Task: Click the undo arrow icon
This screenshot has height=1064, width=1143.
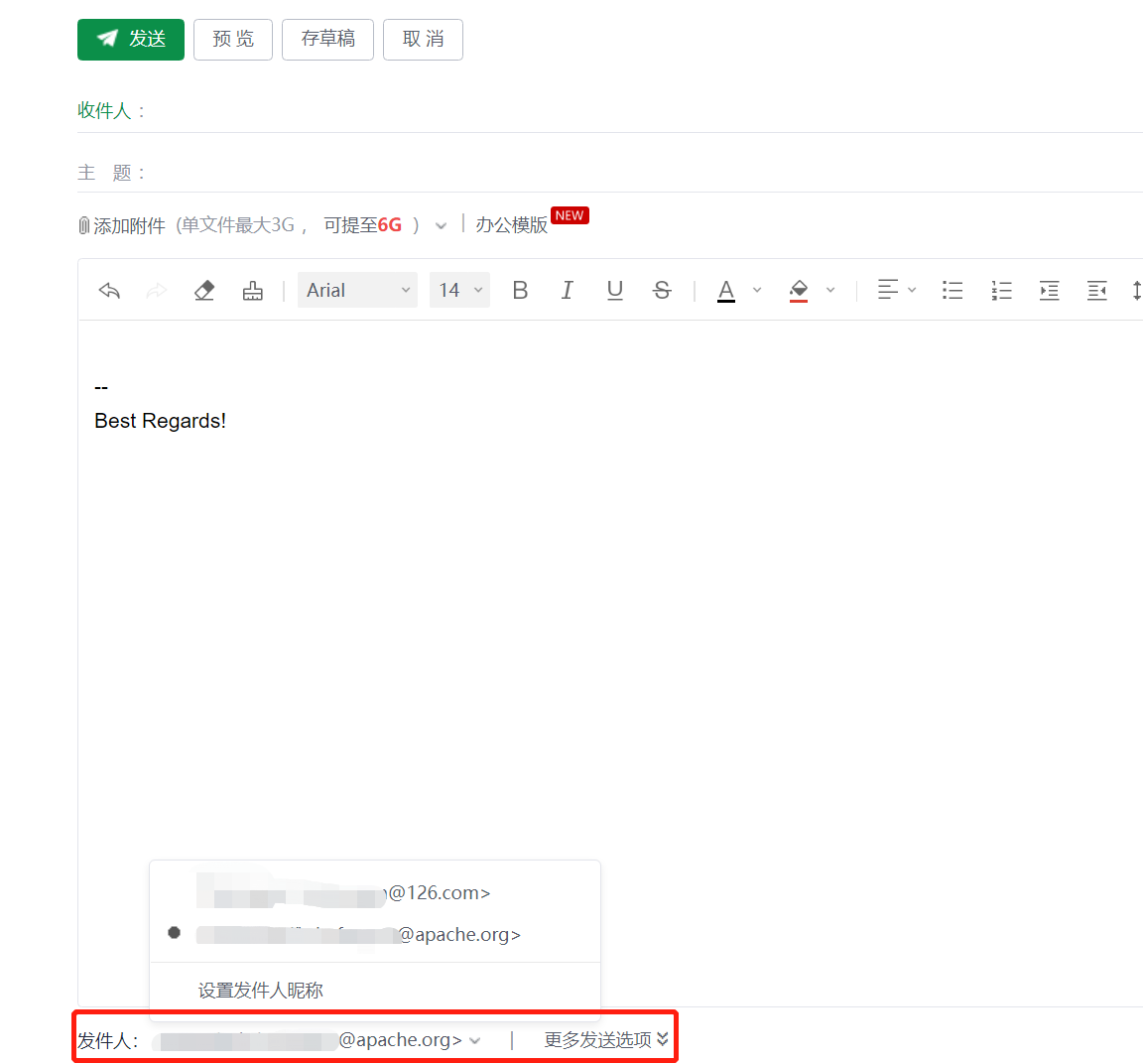Action: pyautogui.click(x=109, y=291)
